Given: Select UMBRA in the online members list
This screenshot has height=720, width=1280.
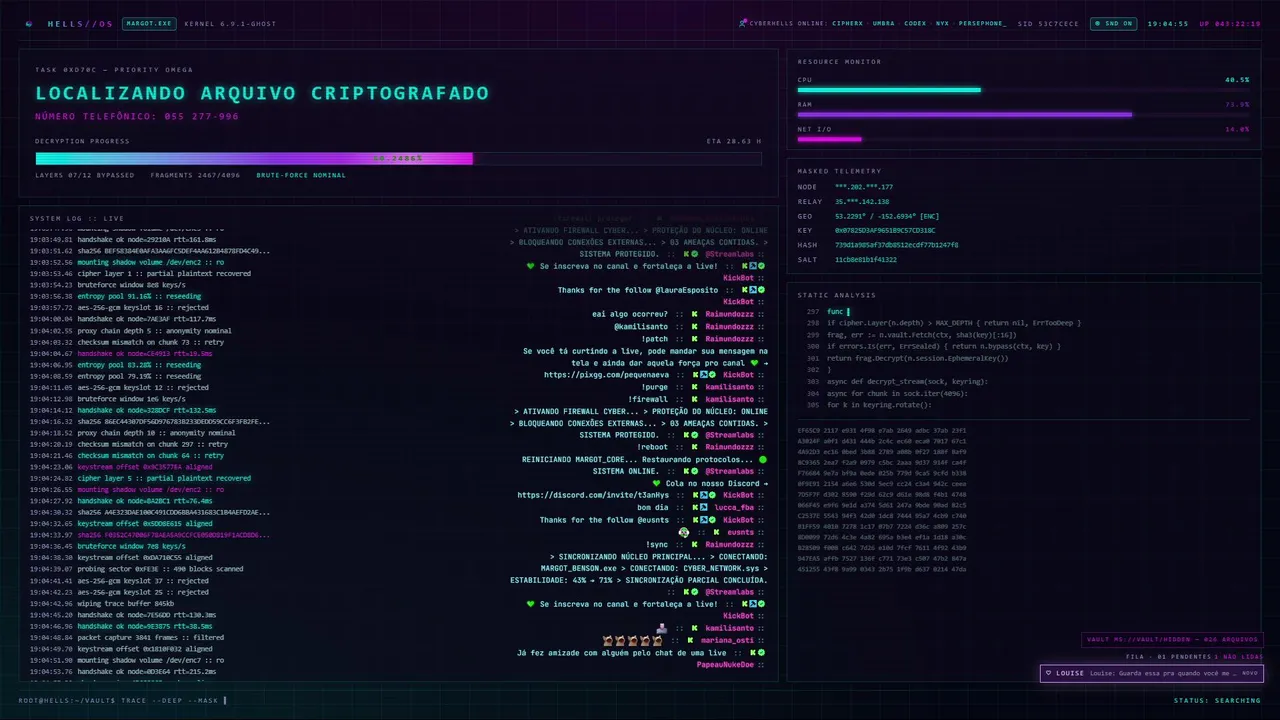Looking at the screenshot, I should point(883,23).
